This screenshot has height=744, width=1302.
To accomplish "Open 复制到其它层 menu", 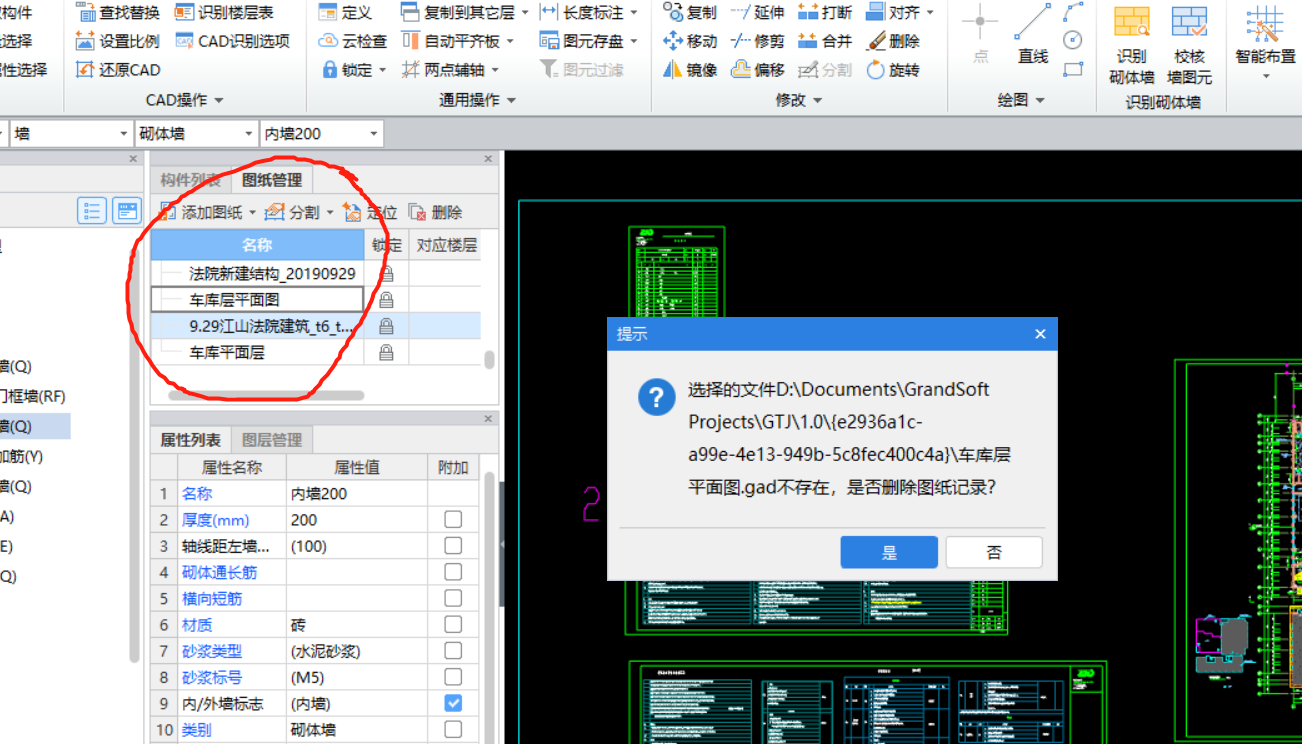I will [463, 12].
